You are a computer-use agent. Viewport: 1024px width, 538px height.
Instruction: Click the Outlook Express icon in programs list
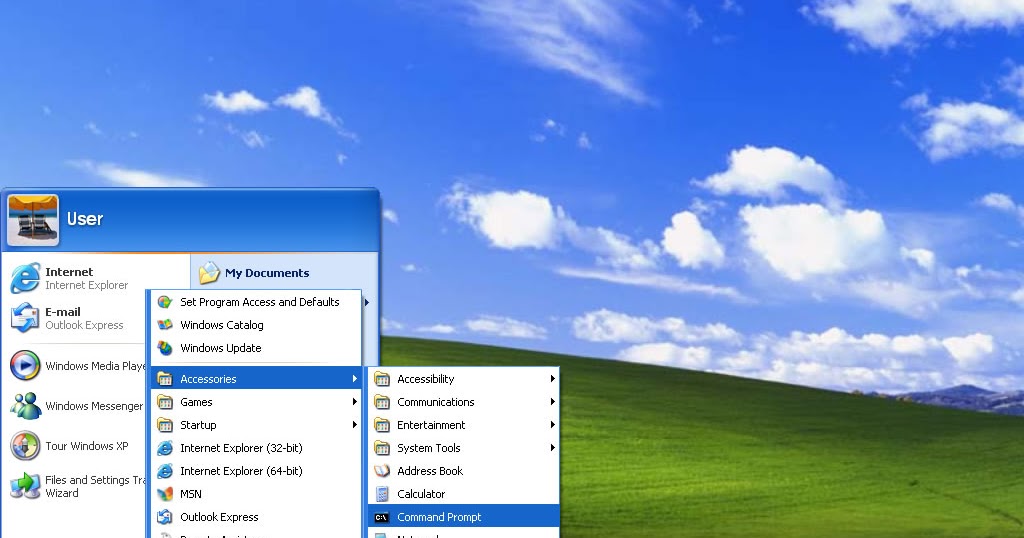165,517
